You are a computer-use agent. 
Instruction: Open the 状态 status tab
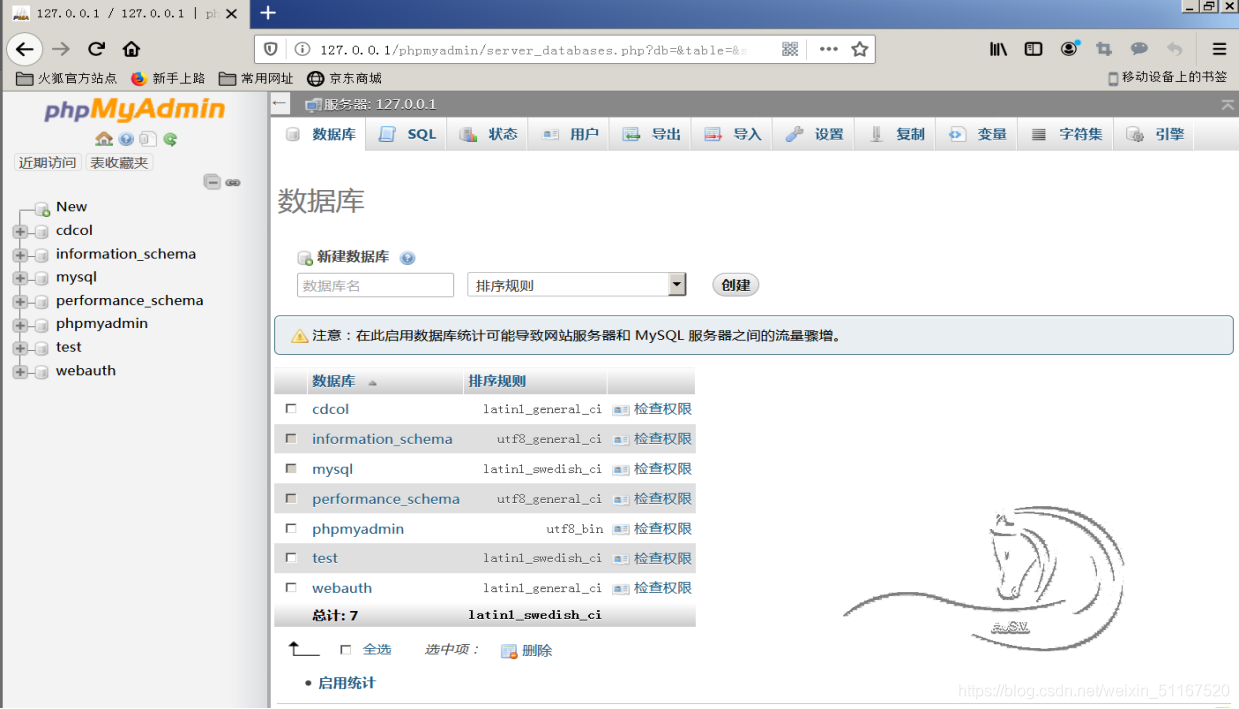coord(488,134)
